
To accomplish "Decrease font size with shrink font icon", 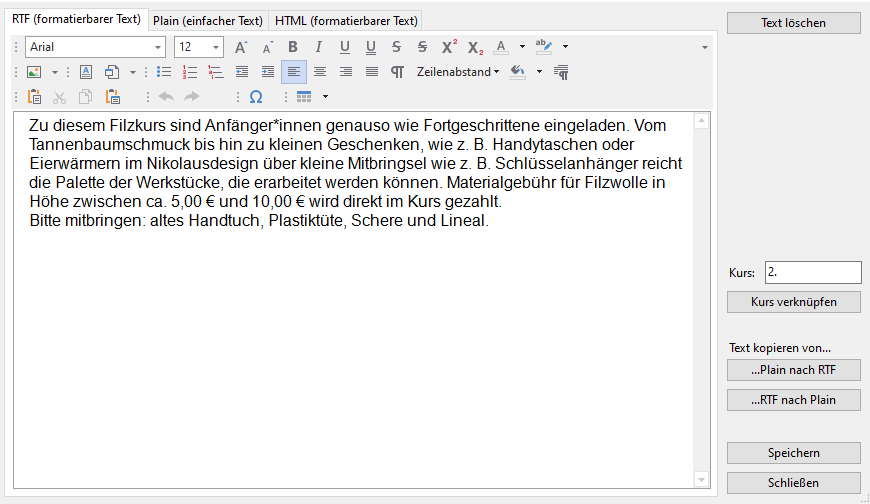I will (267, 47).
